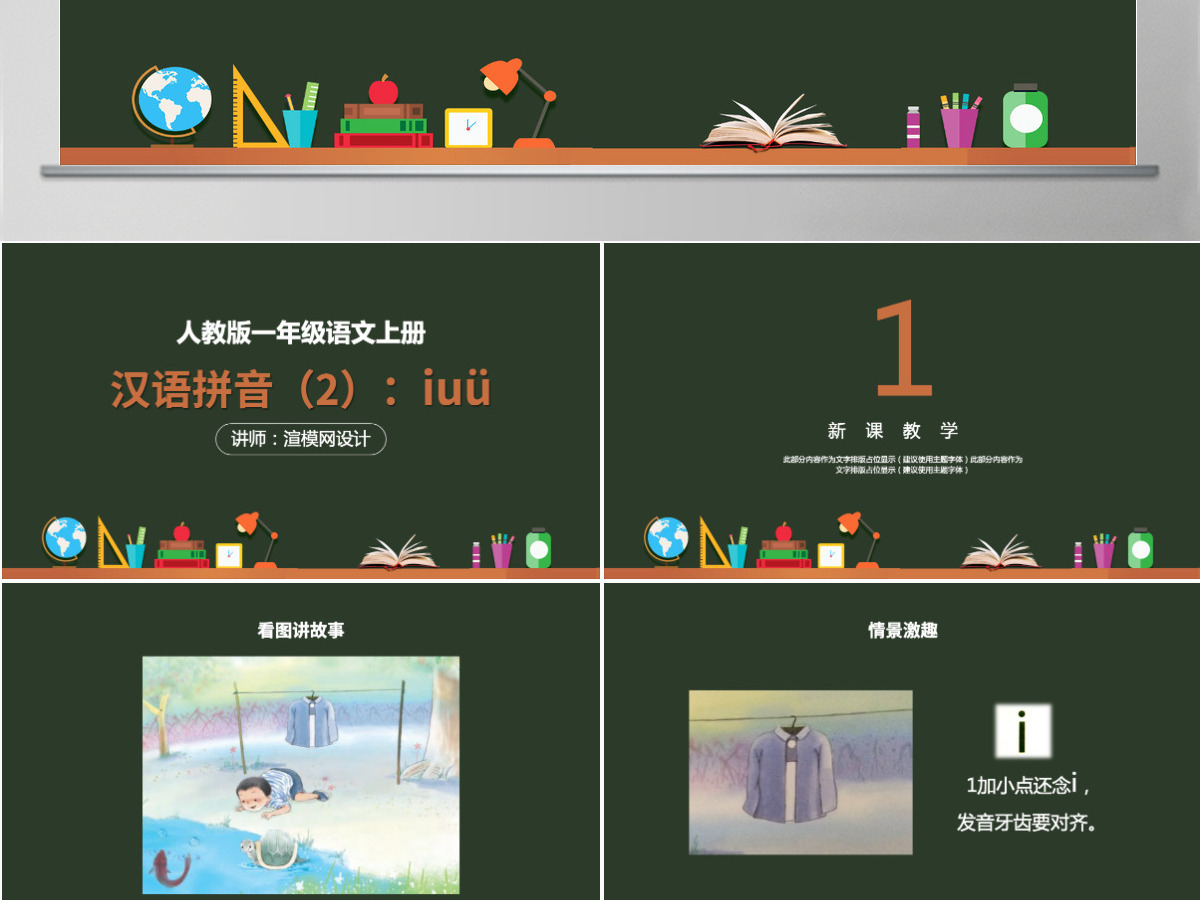This screenshot has height=900, width=1200.
Task: Click the purple glue tube on the top banner
Action: 913,127
